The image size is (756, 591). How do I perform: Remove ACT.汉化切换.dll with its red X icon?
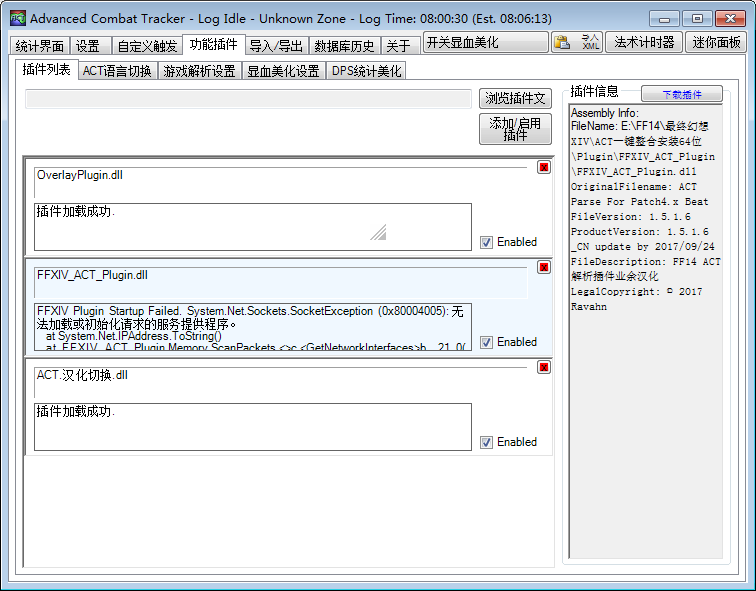(544, 367)
